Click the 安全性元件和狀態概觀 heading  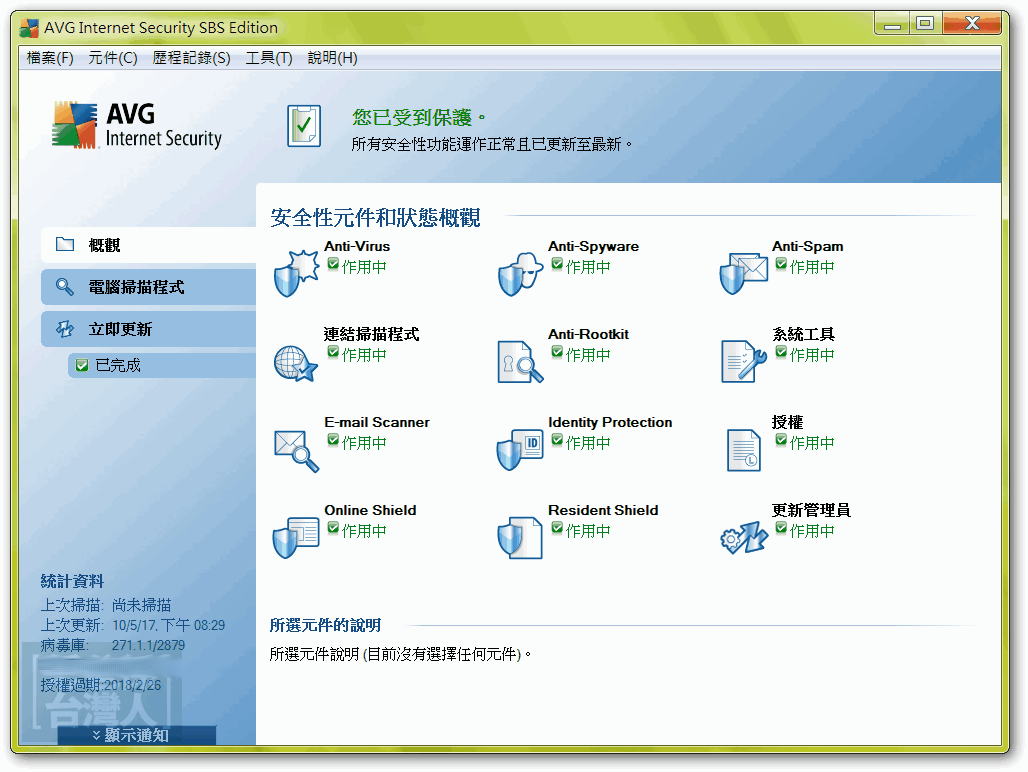(x=376, y=218)
